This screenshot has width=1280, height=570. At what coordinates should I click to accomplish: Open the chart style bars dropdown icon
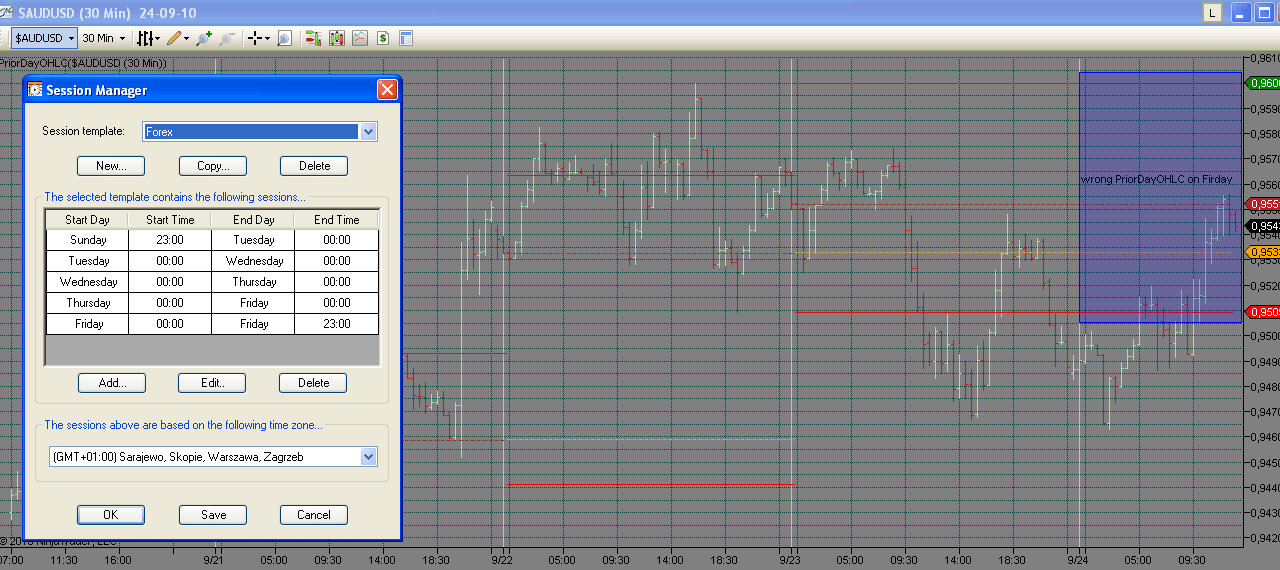tap(146, 38)
